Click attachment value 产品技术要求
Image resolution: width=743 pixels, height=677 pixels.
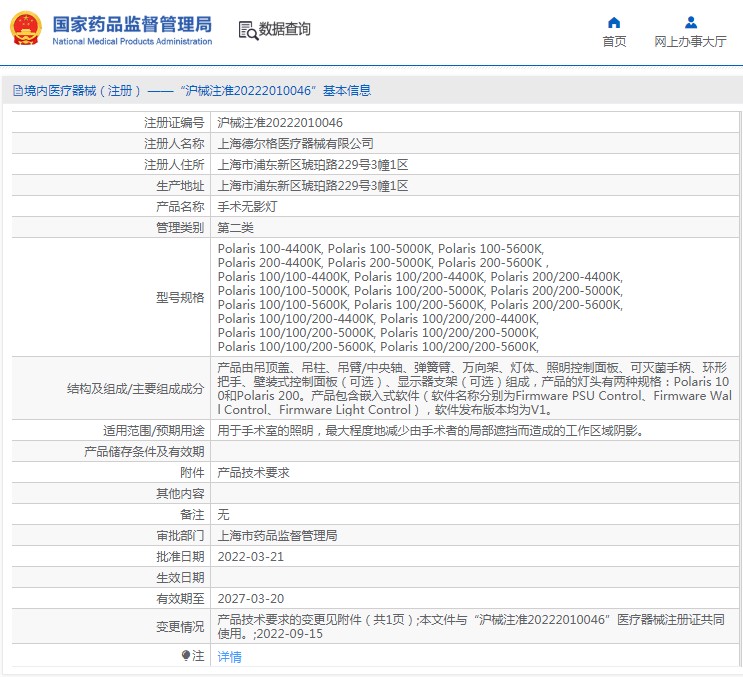point(253,473)
